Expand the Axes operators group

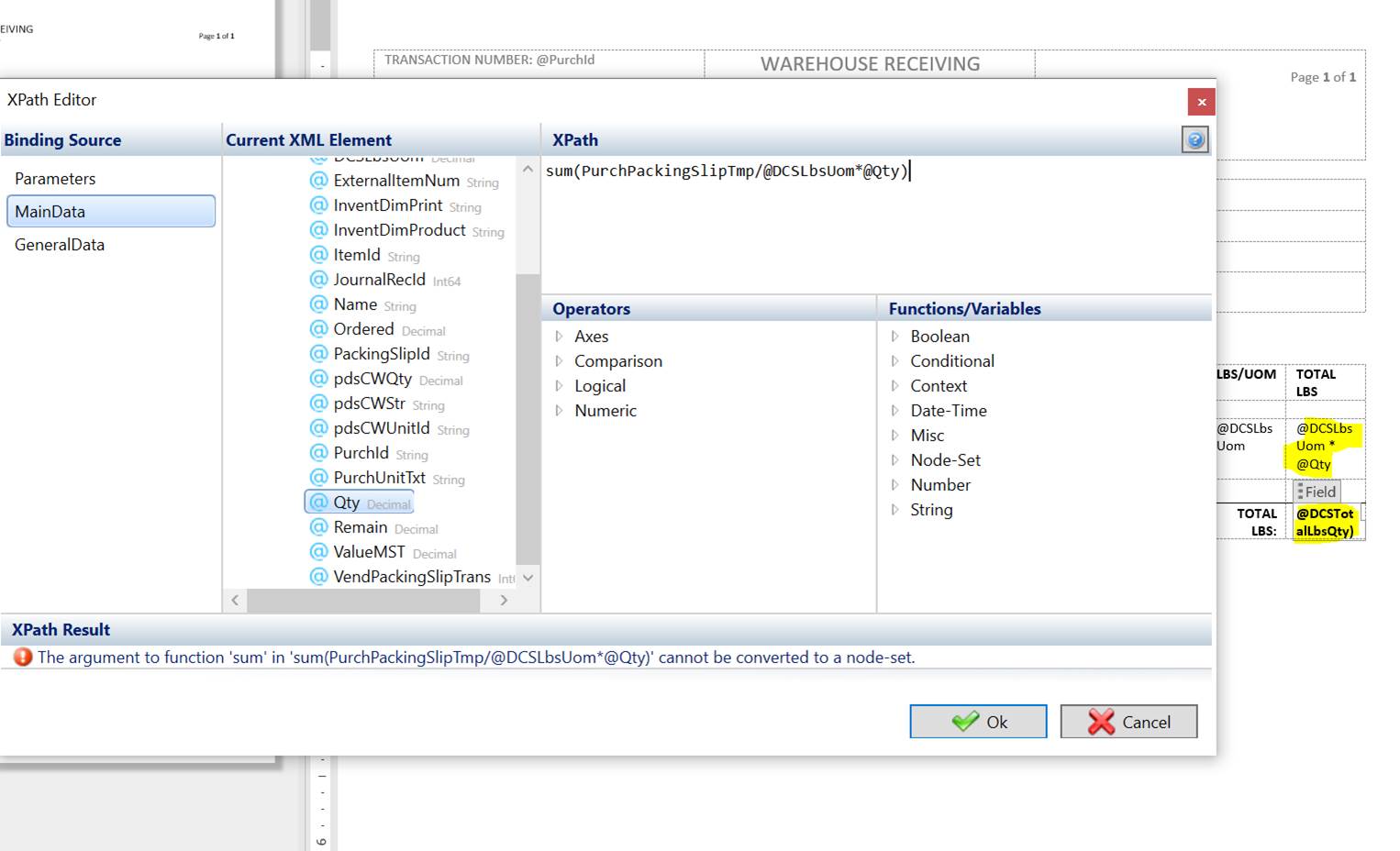(x=560, y=337)
